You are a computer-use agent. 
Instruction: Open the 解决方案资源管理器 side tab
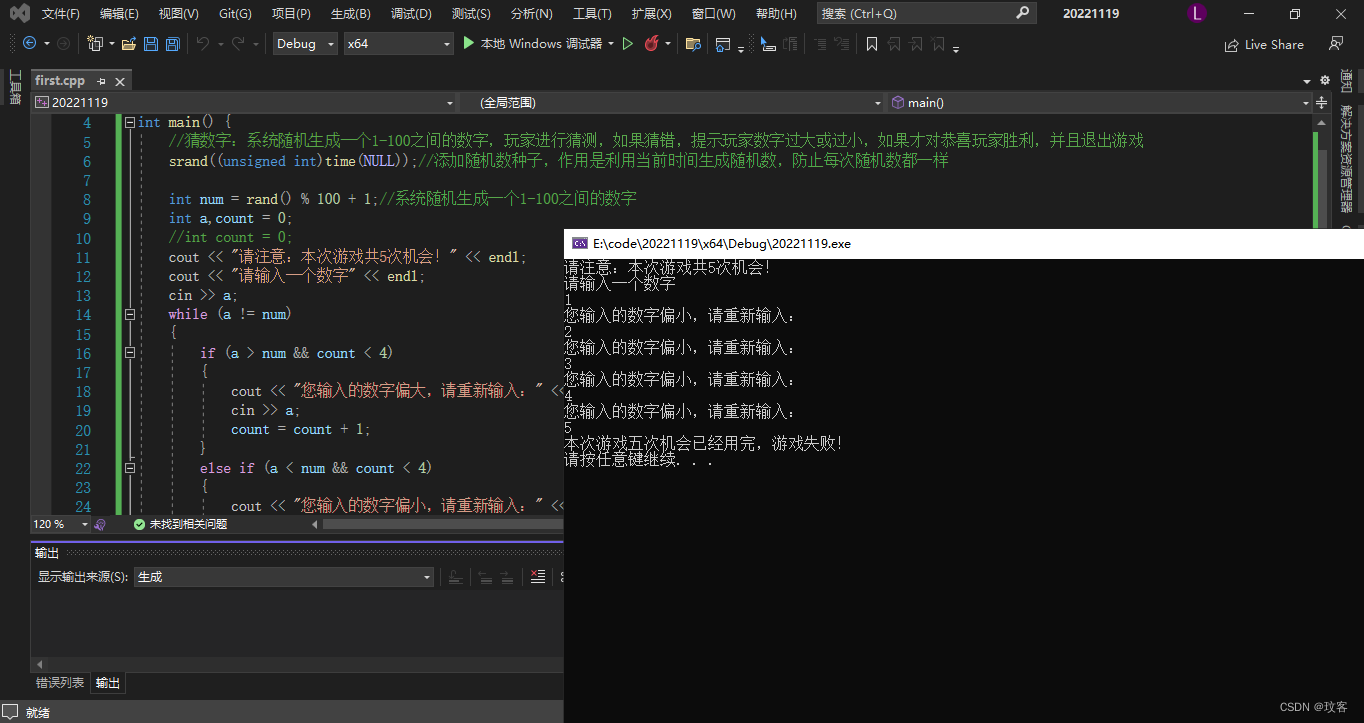click(1347, 158)
